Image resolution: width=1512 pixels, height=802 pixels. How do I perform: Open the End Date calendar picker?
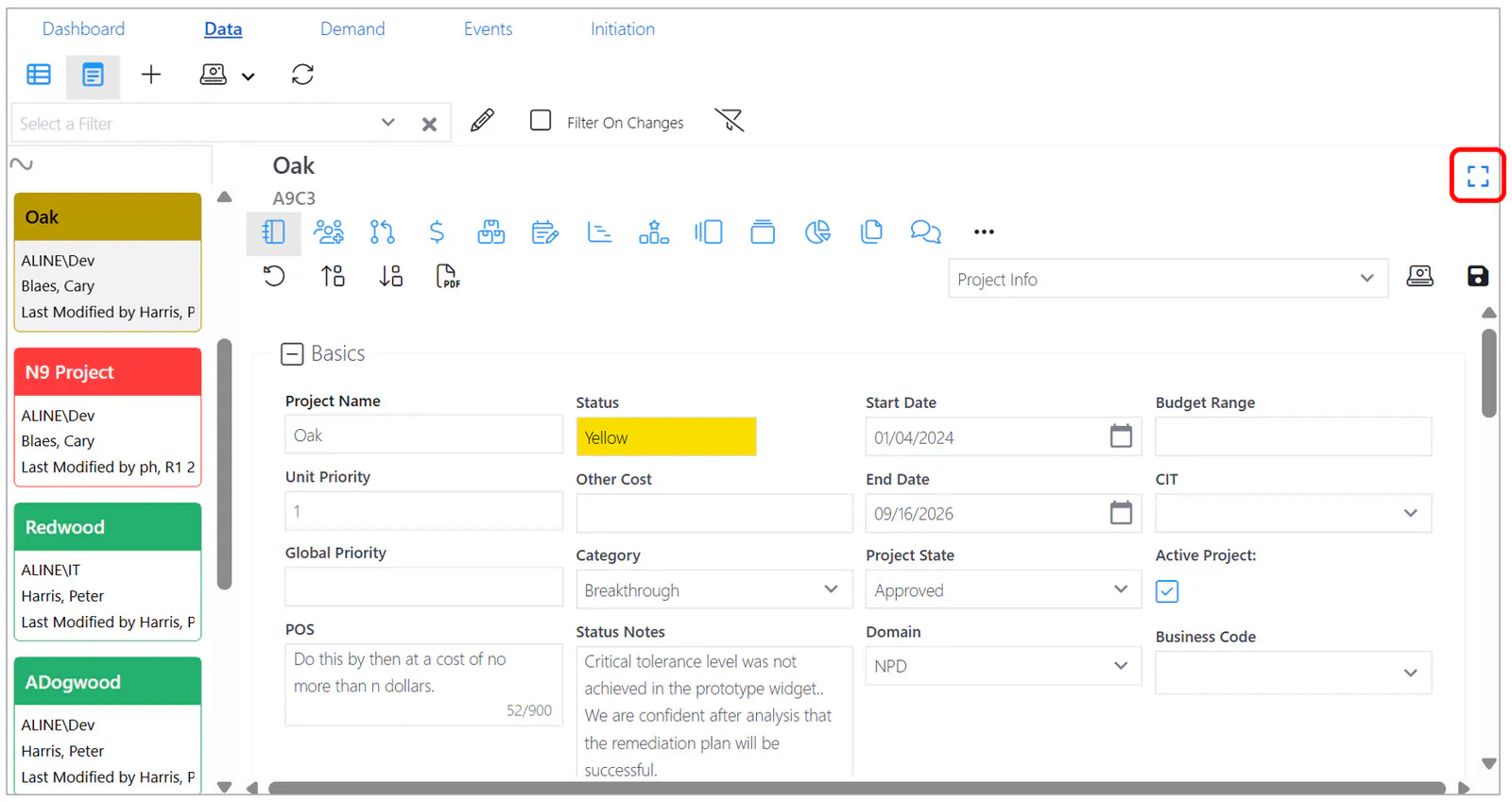click(1121, 513)
